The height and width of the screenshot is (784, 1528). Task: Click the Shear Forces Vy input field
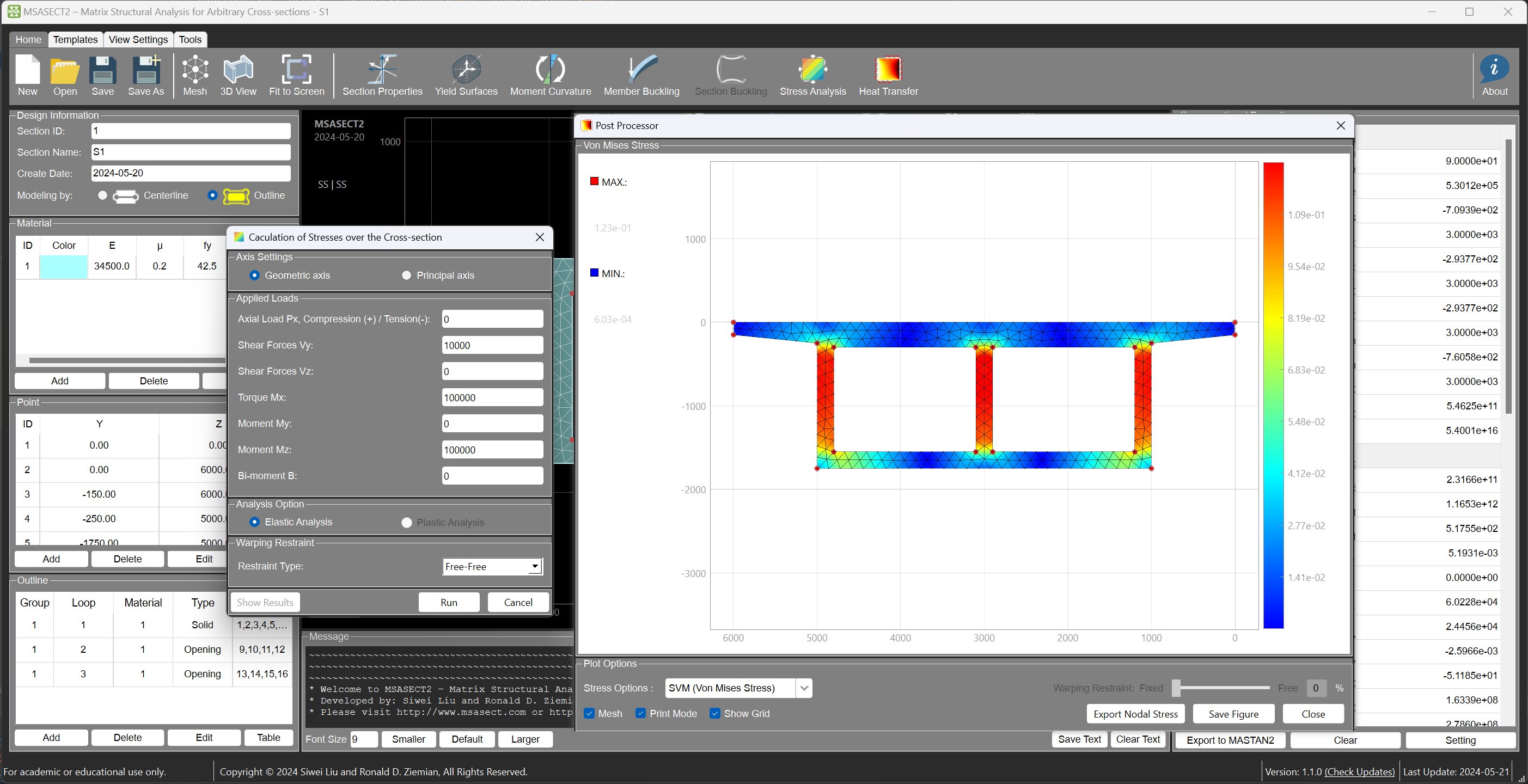click(x=492, y=345)
